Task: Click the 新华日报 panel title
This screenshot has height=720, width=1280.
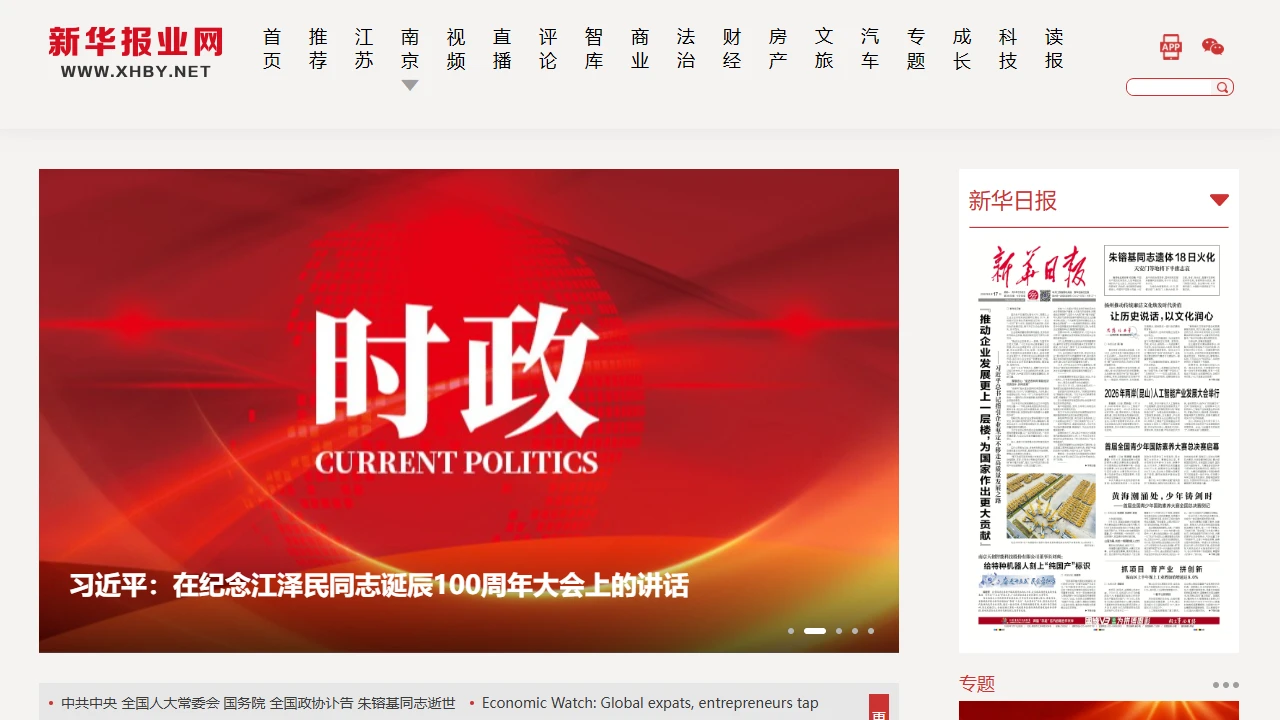Action: coord(1013,200)
